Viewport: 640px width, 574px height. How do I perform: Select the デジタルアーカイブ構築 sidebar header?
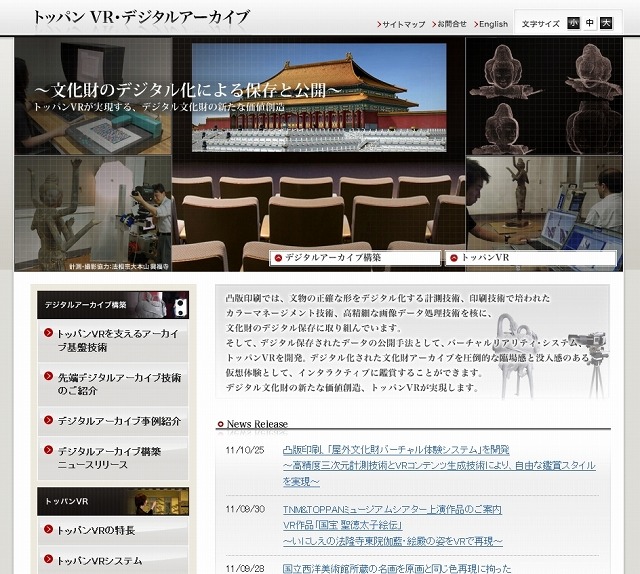coord(113,305)
